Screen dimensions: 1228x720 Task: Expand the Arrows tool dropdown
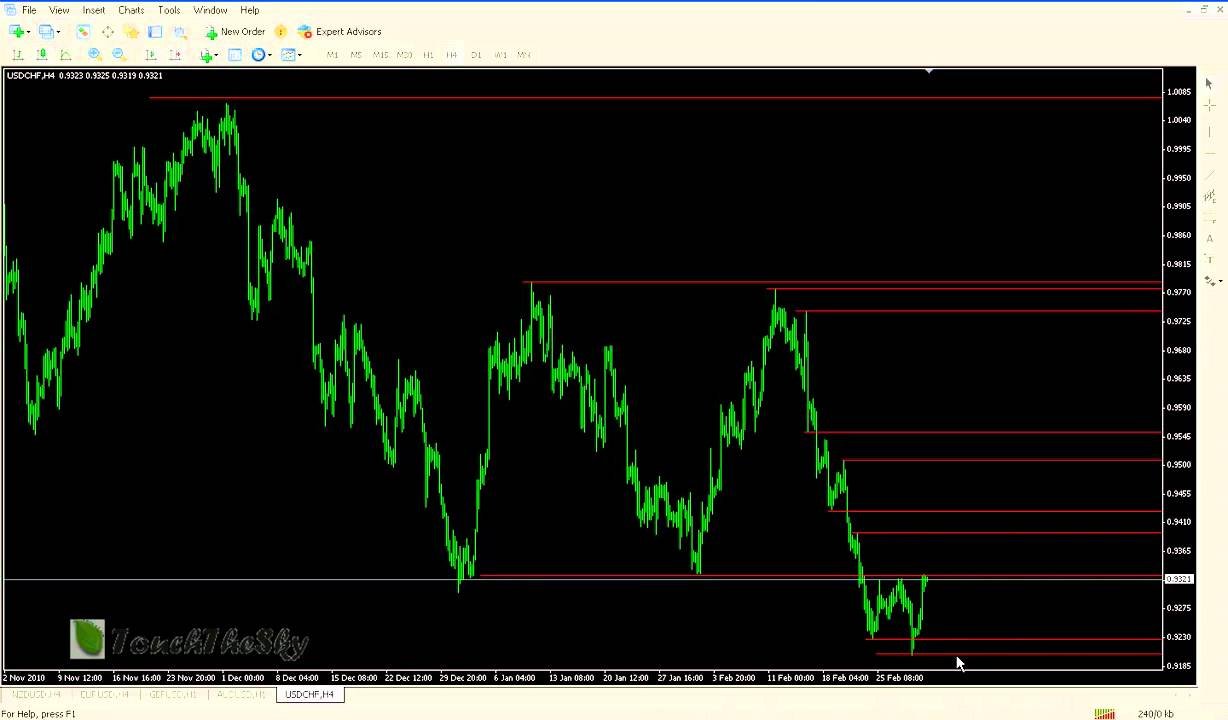[1220, 281]
